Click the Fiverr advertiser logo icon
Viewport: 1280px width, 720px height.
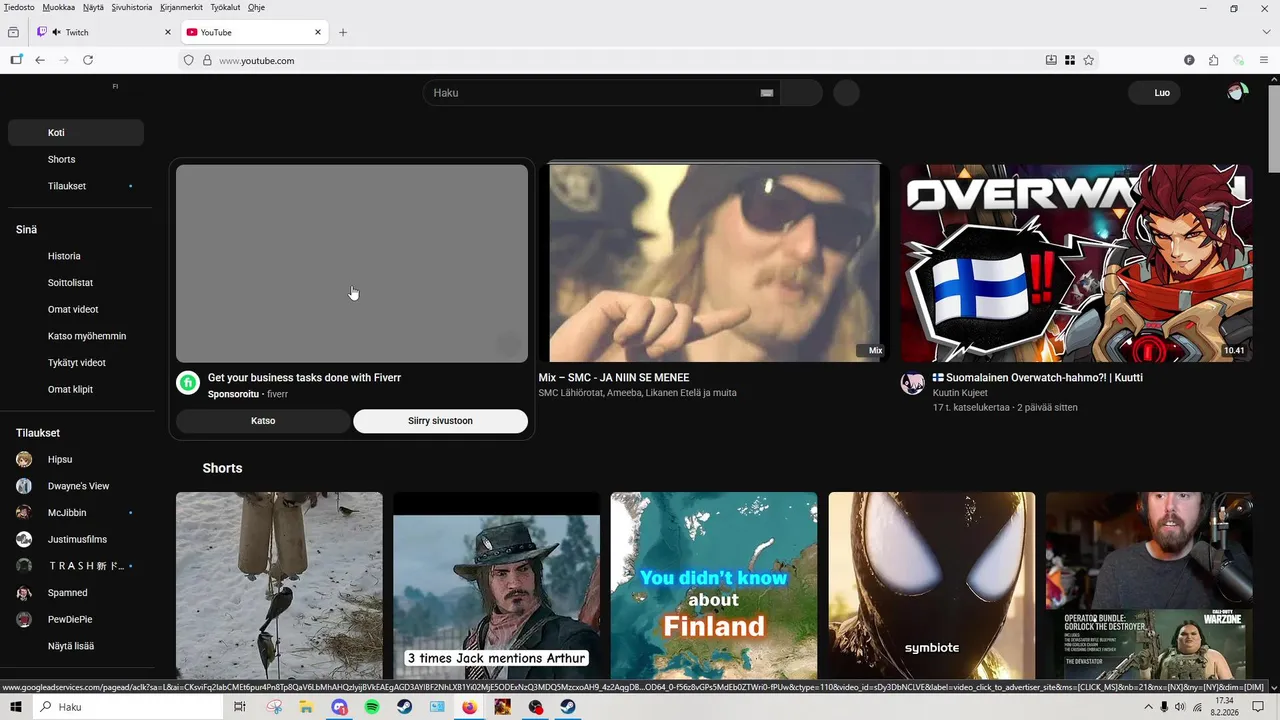click(x=188, y=383)
